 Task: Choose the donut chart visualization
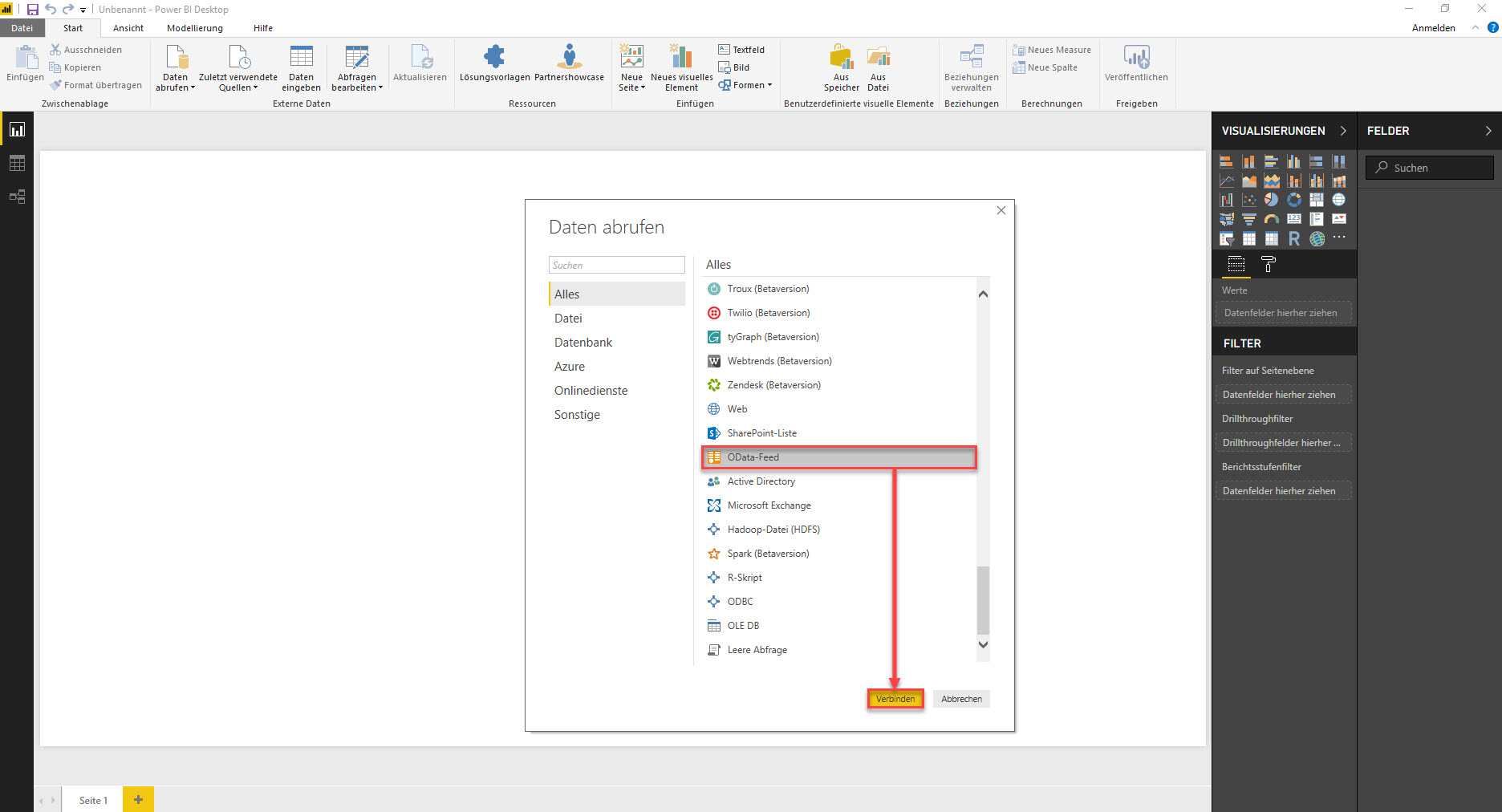pyautogui.click(x=1293, y=200)
